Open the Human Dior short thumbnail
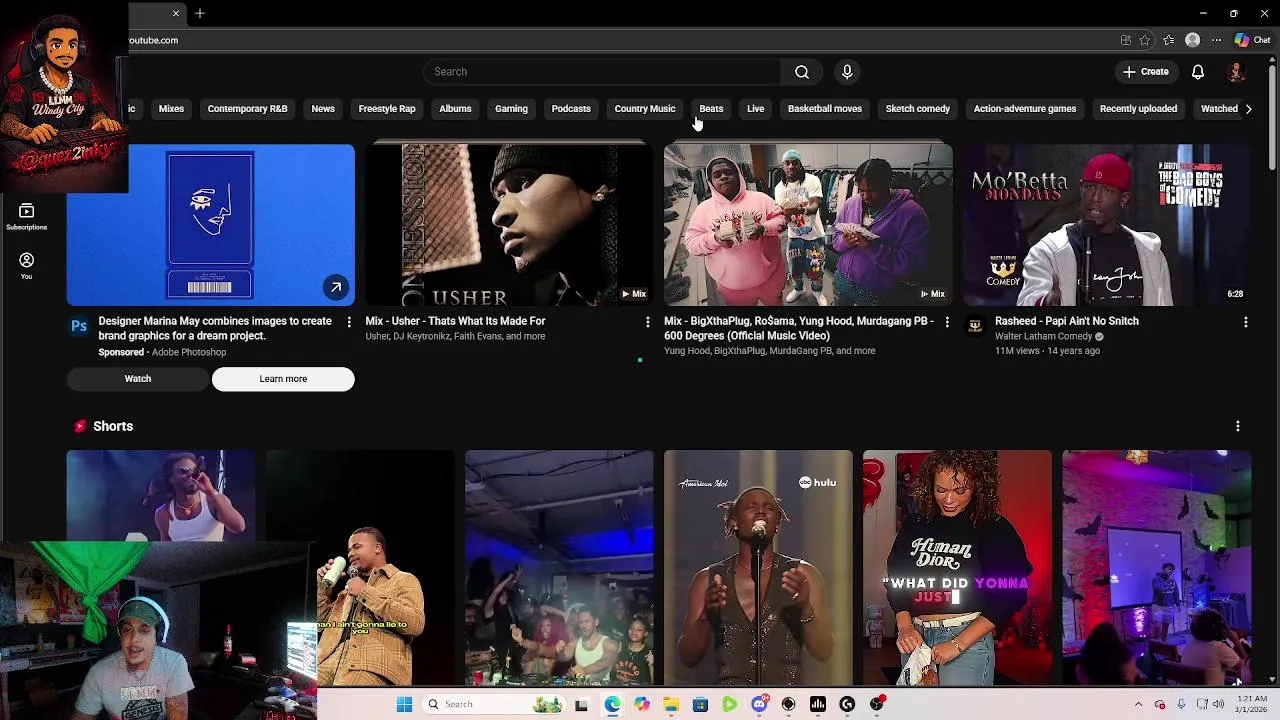Screen dimensions: 1280x720 click(x=957, y=568)
